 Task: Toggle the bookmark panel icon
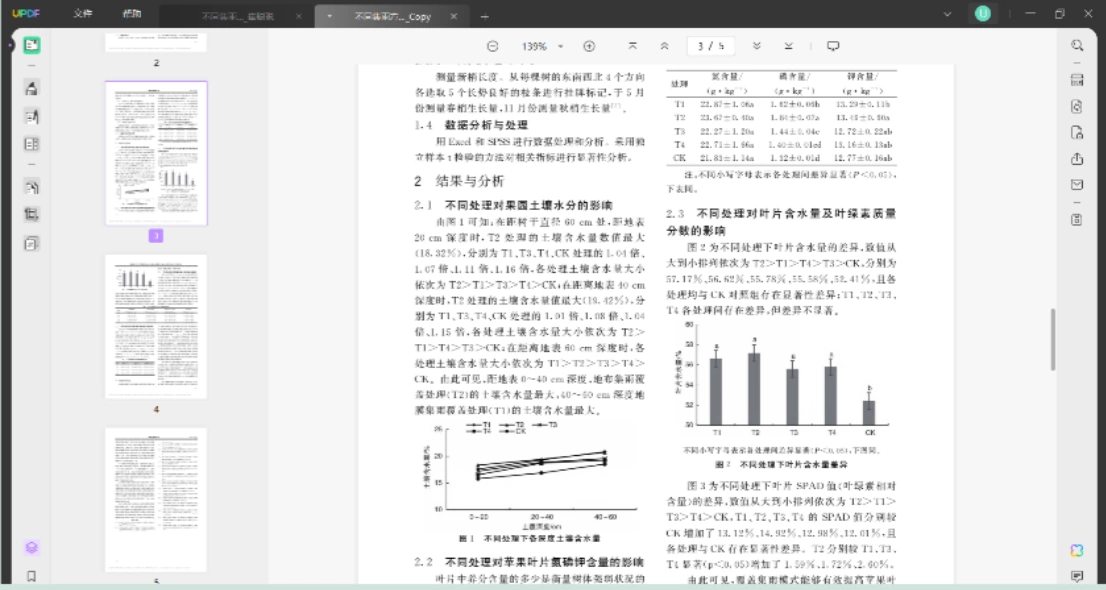tap(31, 576)
